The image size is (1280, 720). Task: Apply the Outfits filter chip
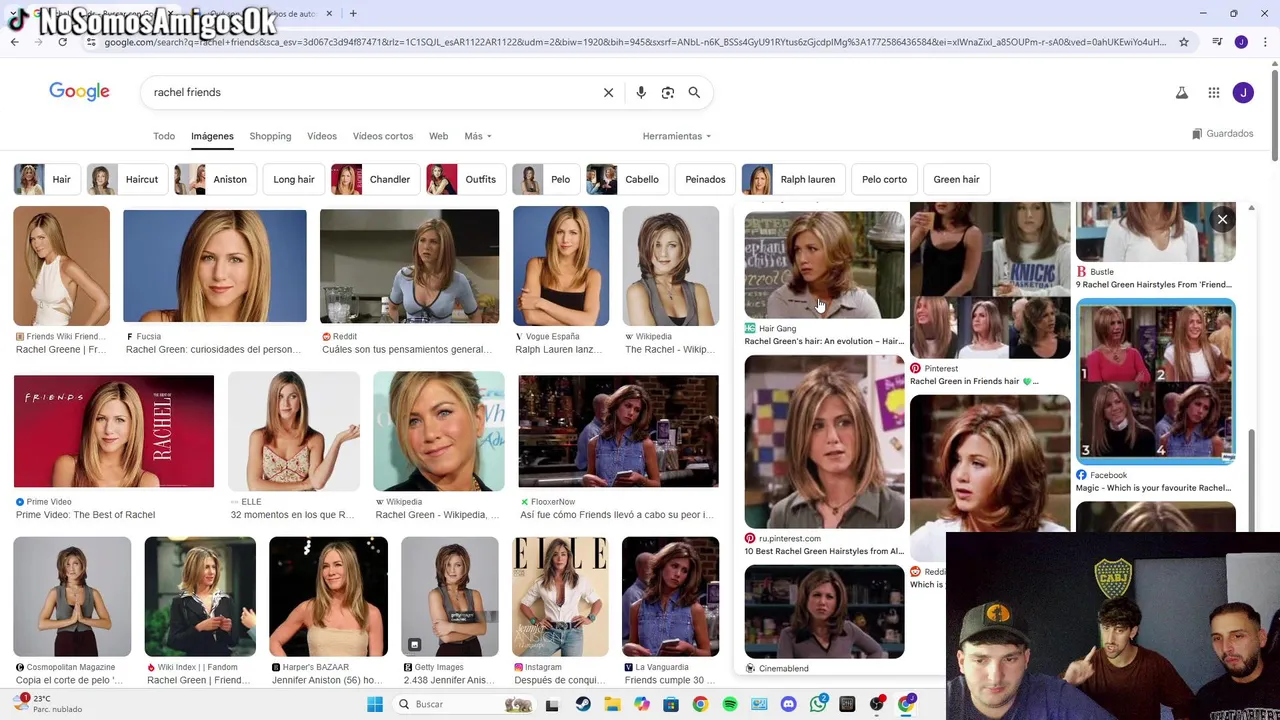coord(466,179)
